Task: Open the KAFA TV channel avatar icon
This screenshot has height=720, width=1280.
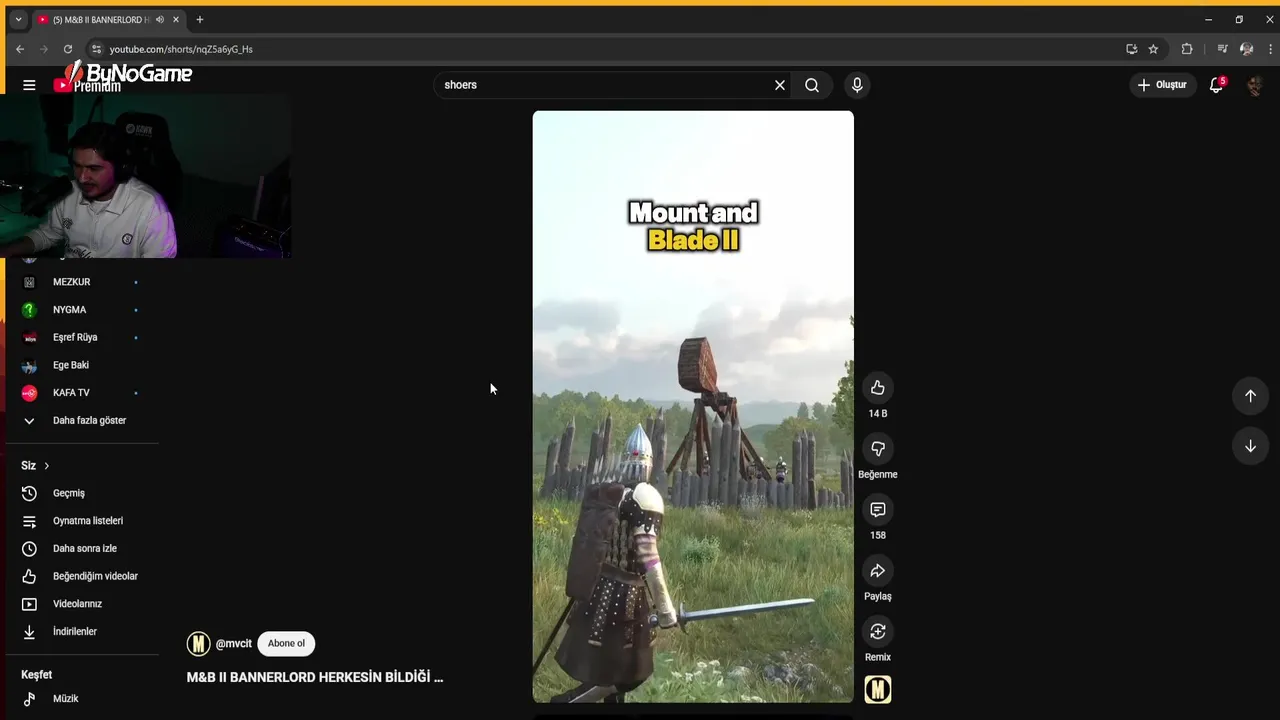Action: click(x=29, y=393)
